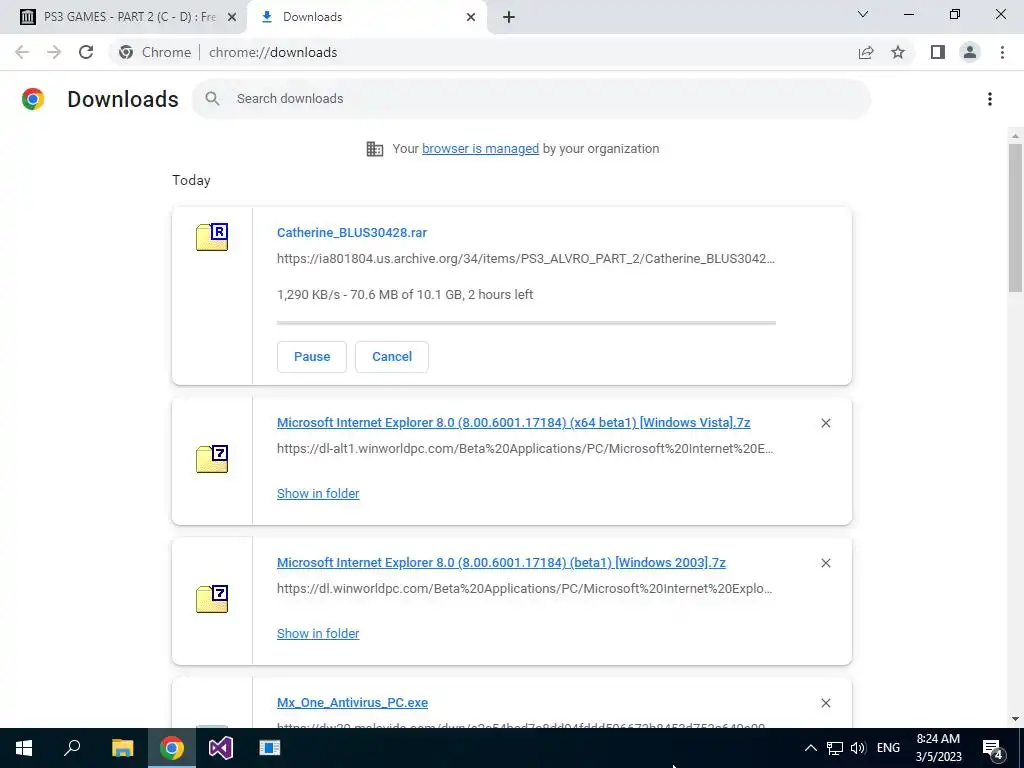The height and width of the screenshot is (768, 1024).
Task: Go back to previous page
Action: pos(22,52)
